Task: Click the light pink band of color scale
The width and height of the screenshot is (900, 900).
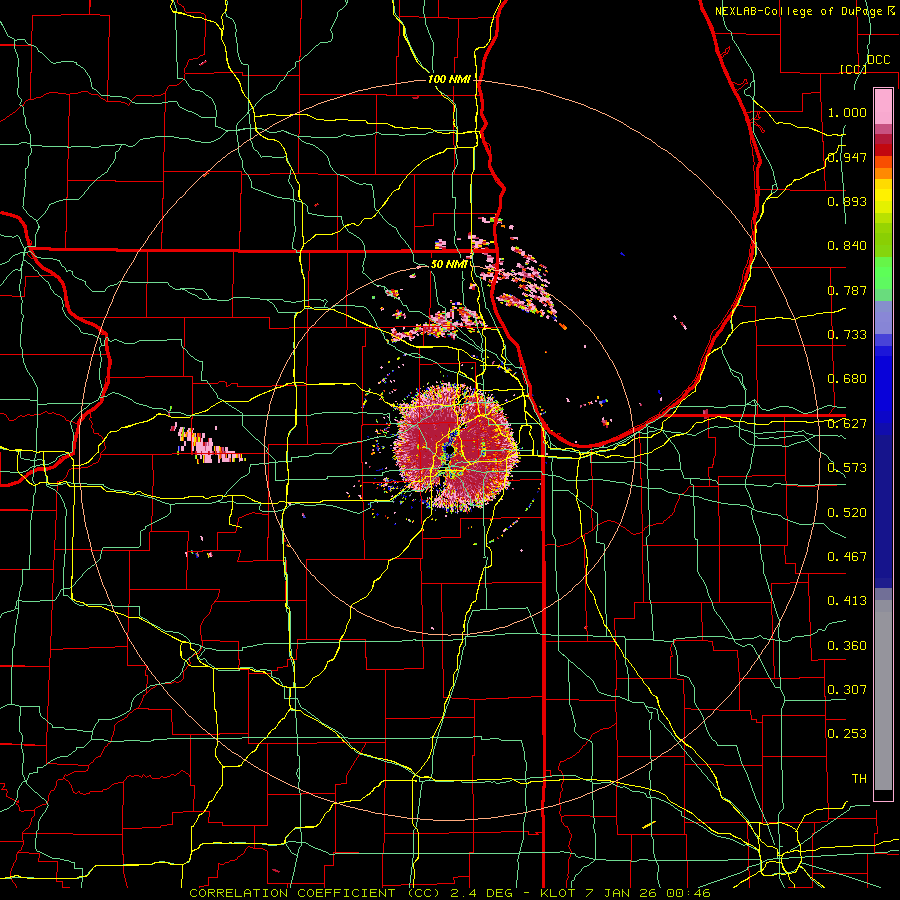Action: 883,106
